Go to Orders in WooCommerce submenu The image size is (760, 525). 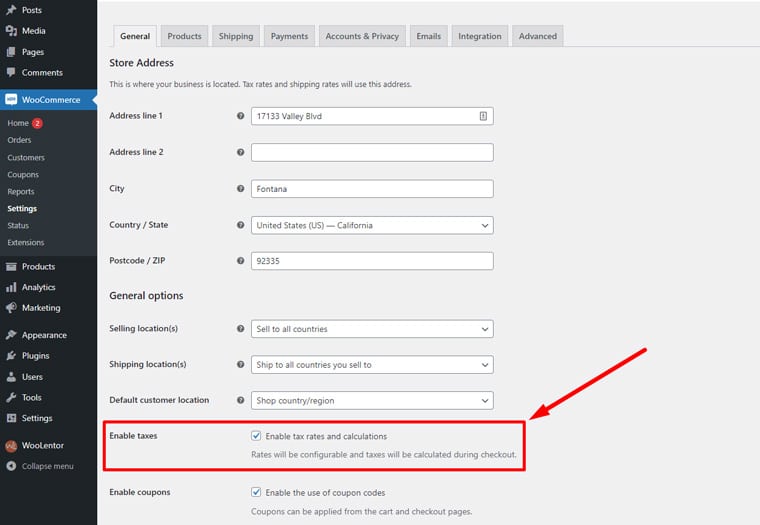(19, 140)
